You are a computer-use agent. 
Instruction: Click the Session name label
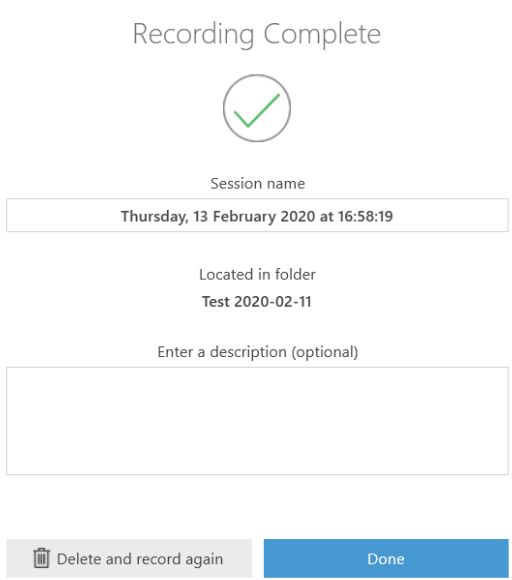(257, 183)
